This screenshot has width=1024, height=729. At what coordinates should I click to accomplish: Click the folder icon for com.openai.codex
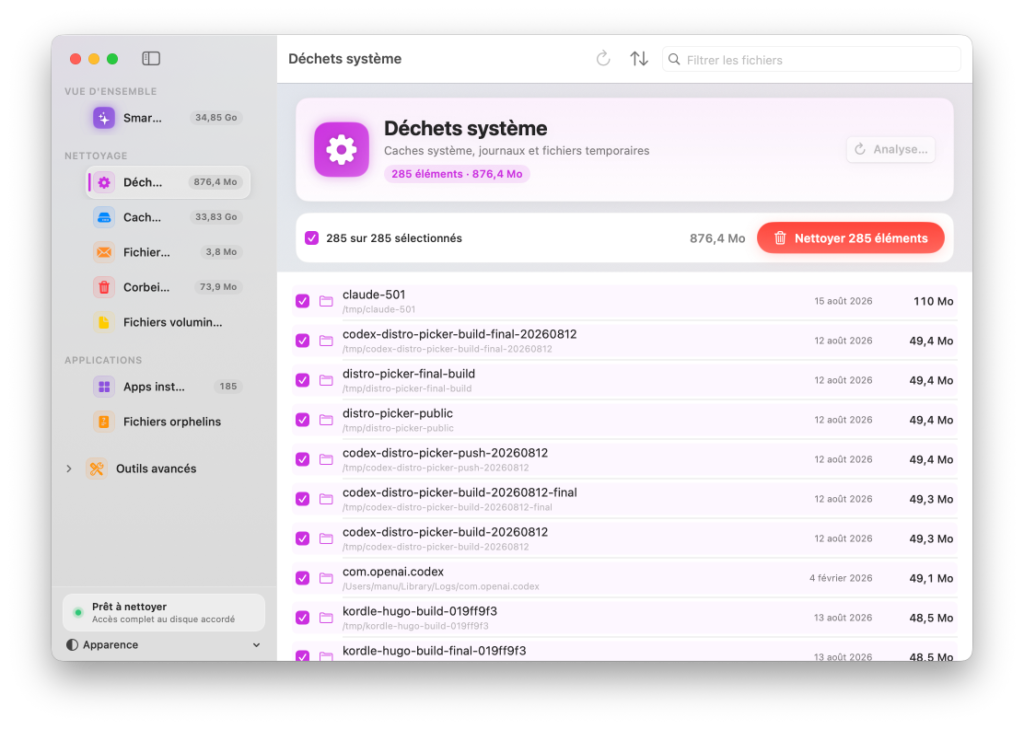click(326, 578)
